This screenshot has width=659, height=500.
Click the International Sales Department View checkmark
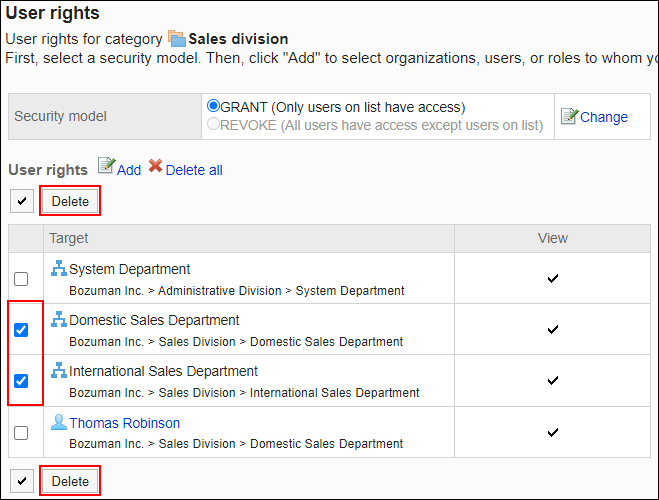point(553,380)
